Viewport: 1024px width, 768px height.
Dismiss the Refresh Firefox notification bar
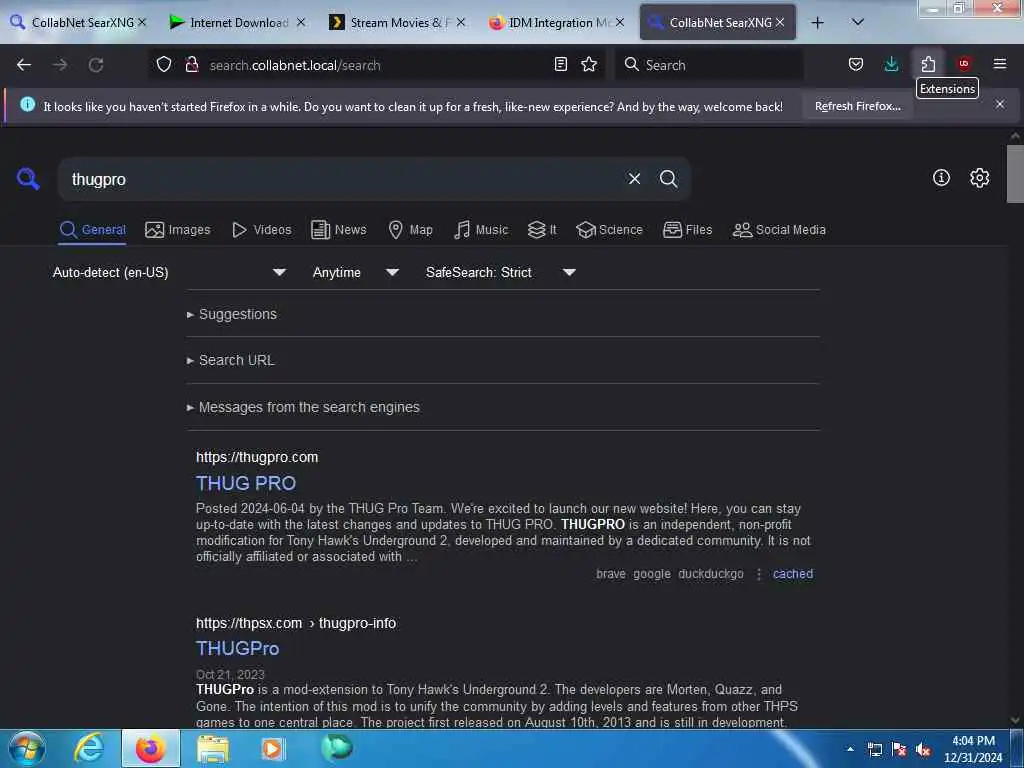(x=1000, y=104)
